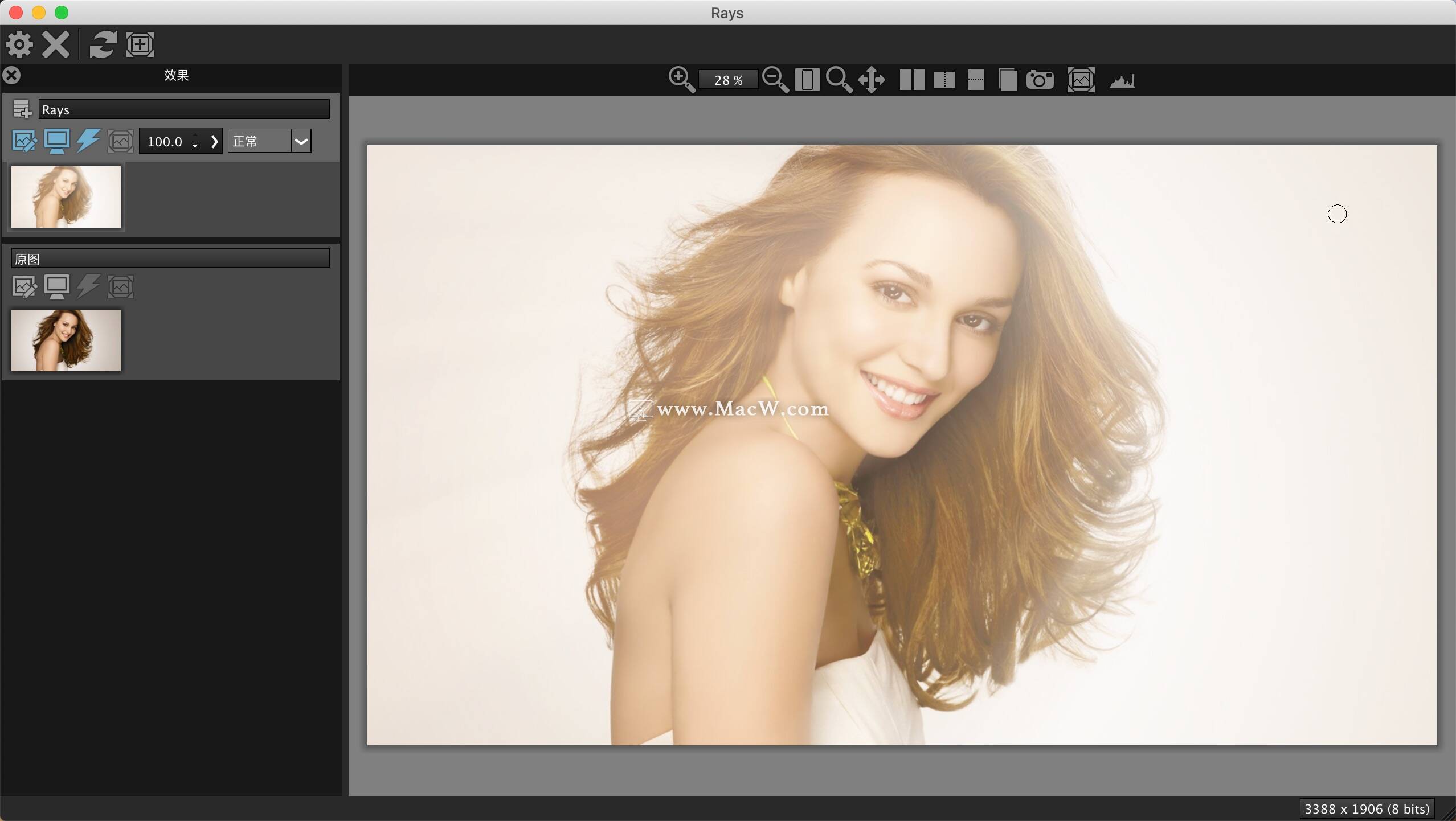Click the zoom out magnifier icon
This screenshot has height=821, width=1456.
(x=775, y=79)
